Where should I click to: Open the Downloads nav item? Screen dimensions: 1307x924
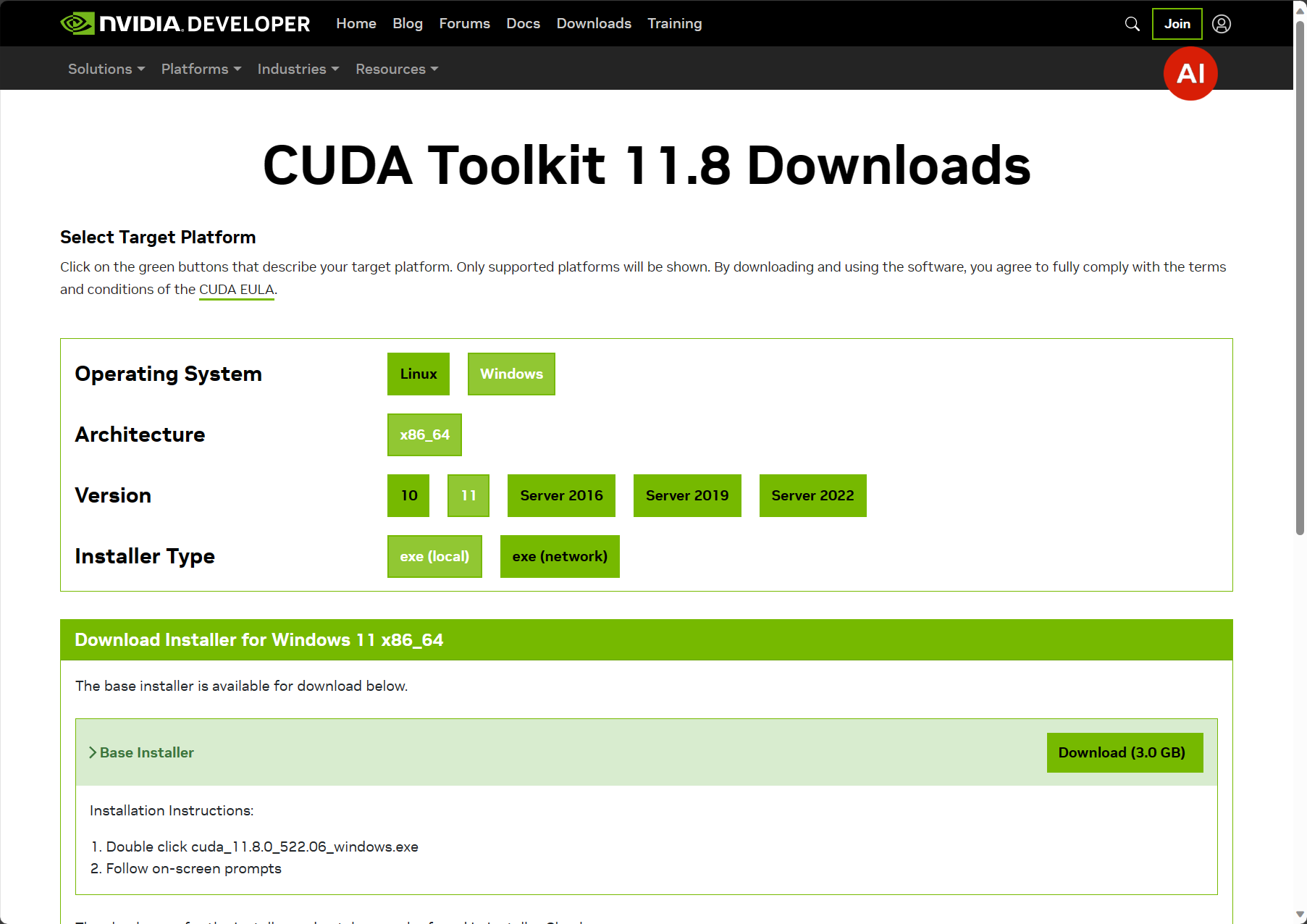(594, 23)
